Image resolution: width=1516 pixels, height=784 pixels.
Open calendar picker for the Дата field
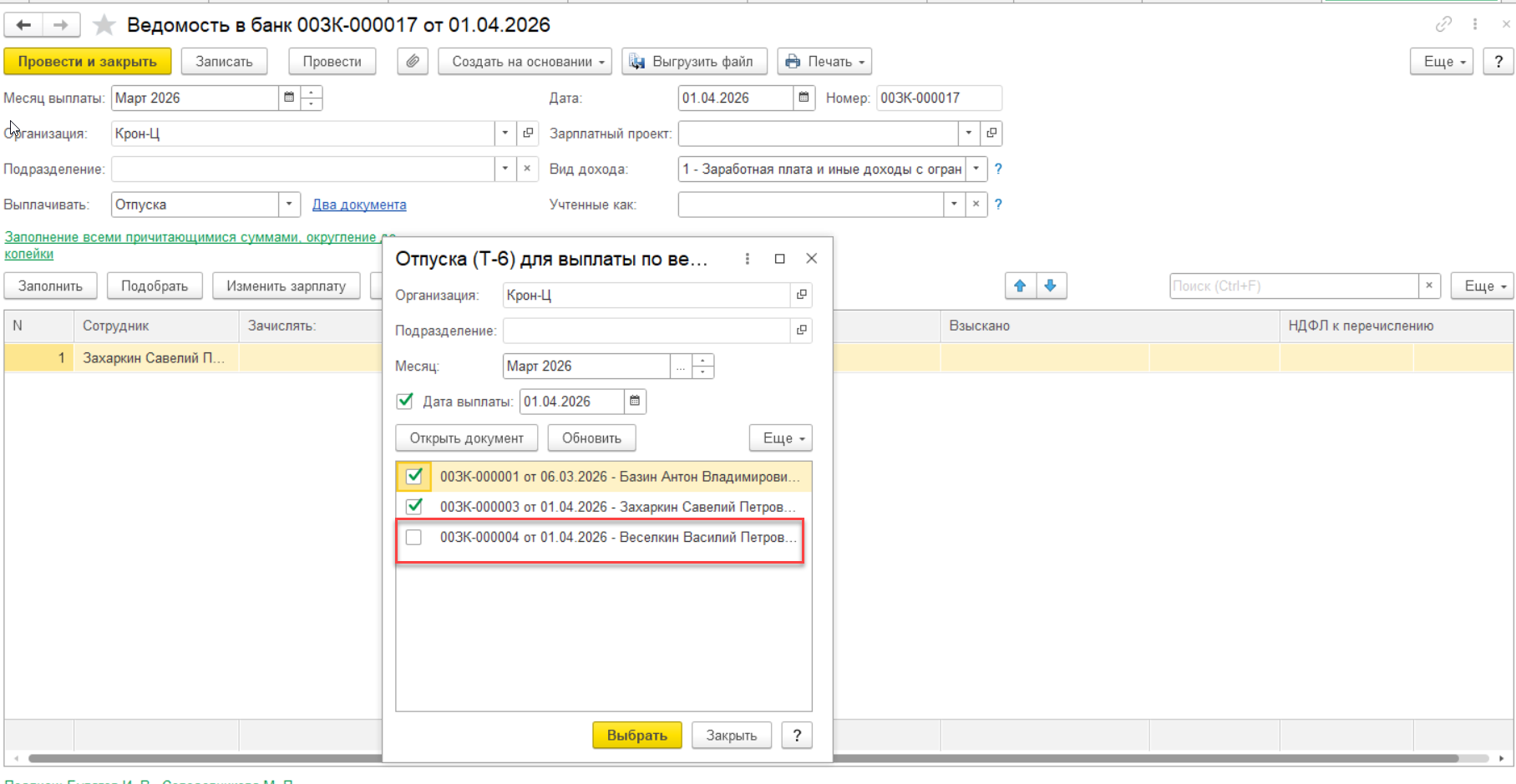(804, 98)
